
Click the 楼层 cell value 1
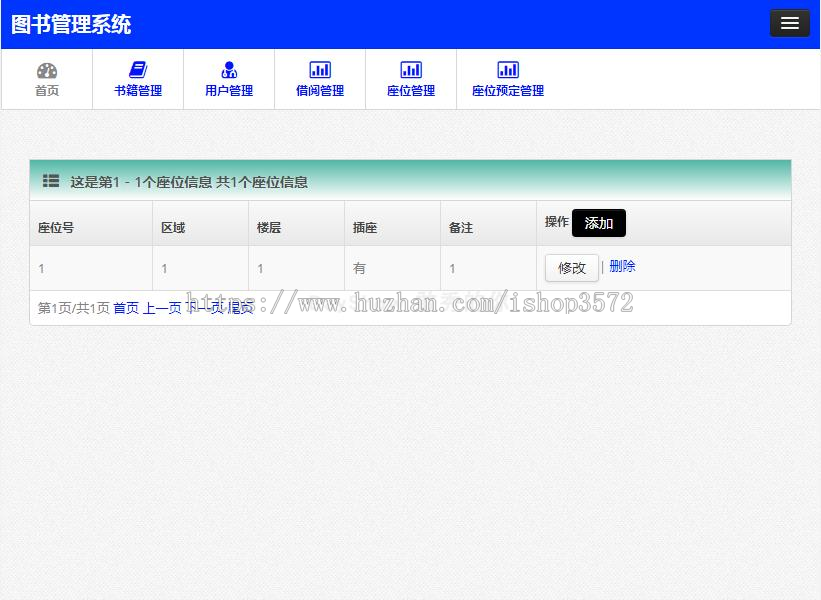point(260,269)
